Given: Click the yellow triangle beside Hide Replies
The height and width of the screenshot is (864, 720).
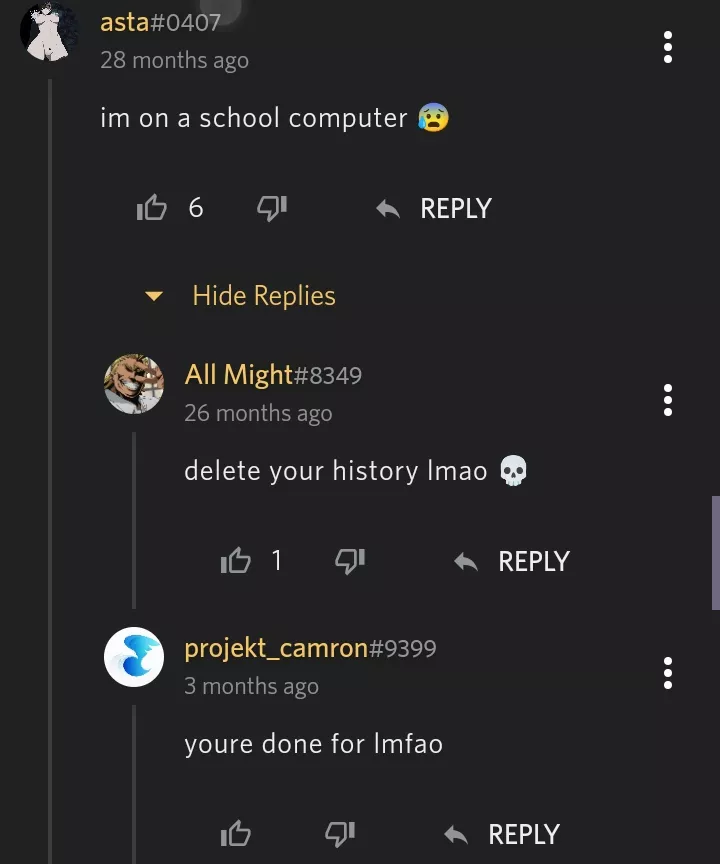Looking at the screenshot, I should tap(154, 296).
